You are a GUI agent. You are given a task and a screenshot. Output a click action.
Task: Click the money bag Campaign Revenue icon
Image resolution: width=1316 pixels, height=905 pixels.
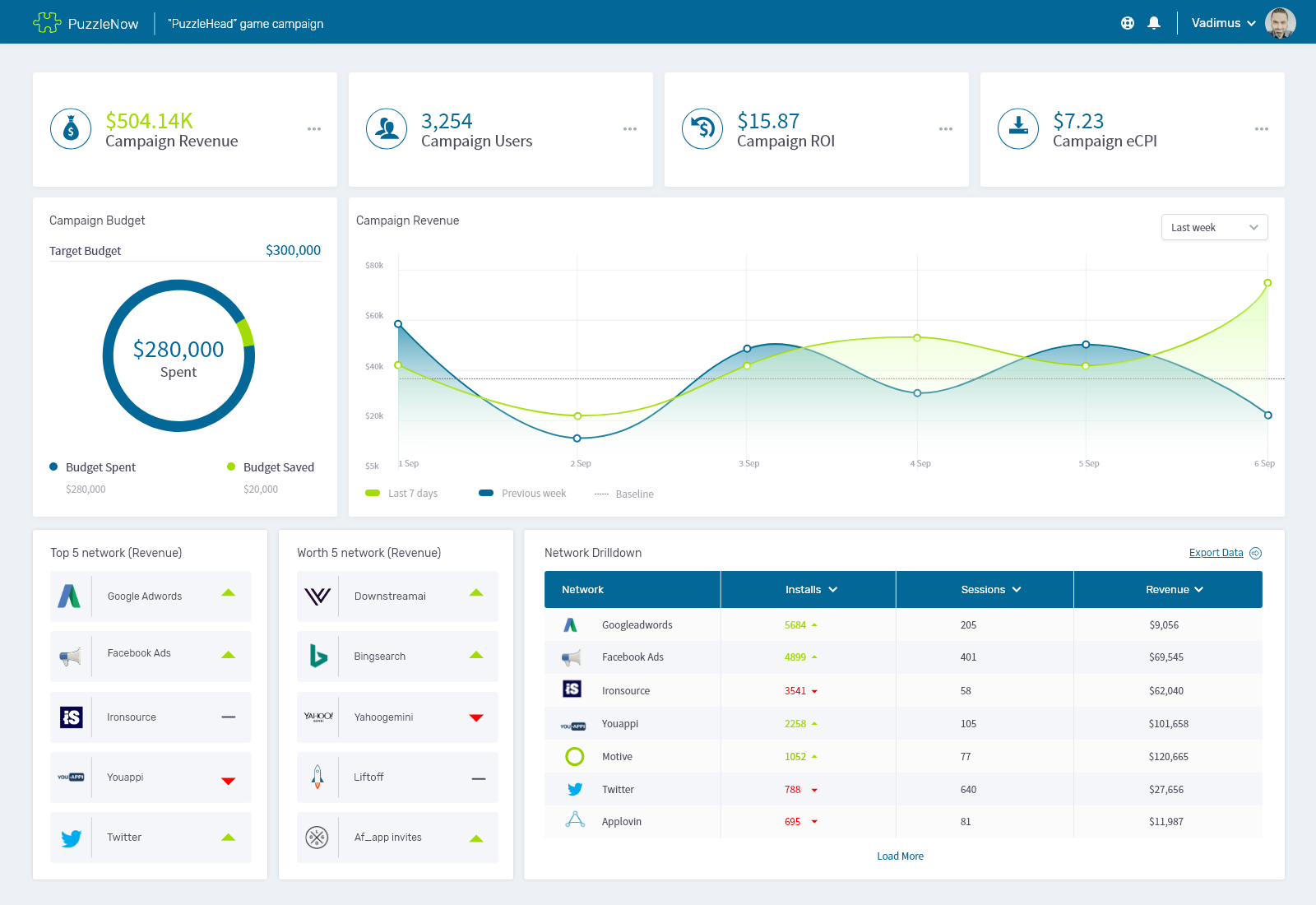pyautogui.click(x=71, y=128)
